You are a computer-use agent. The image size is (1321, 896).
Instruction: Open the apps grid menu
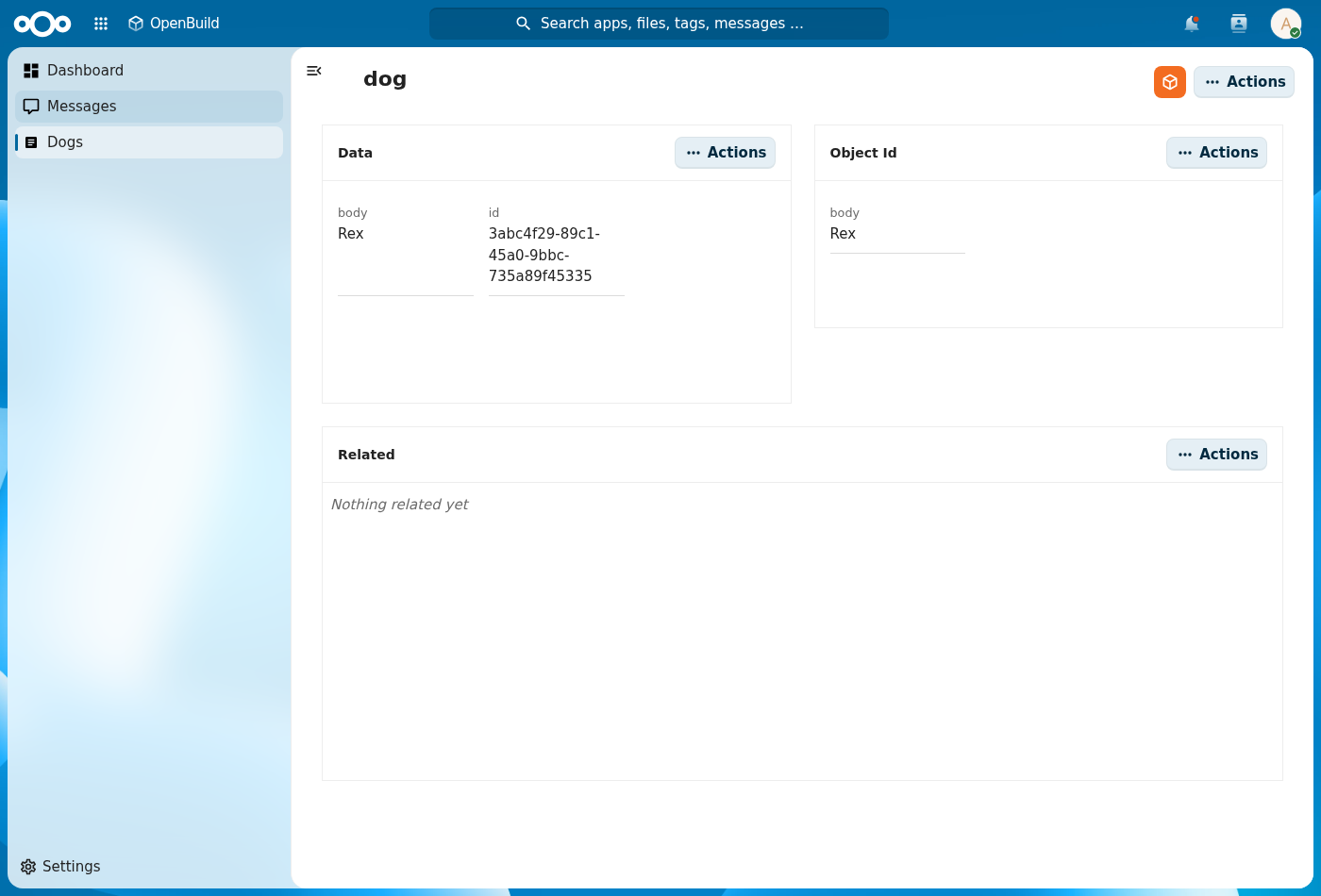(x=101, y=24)
